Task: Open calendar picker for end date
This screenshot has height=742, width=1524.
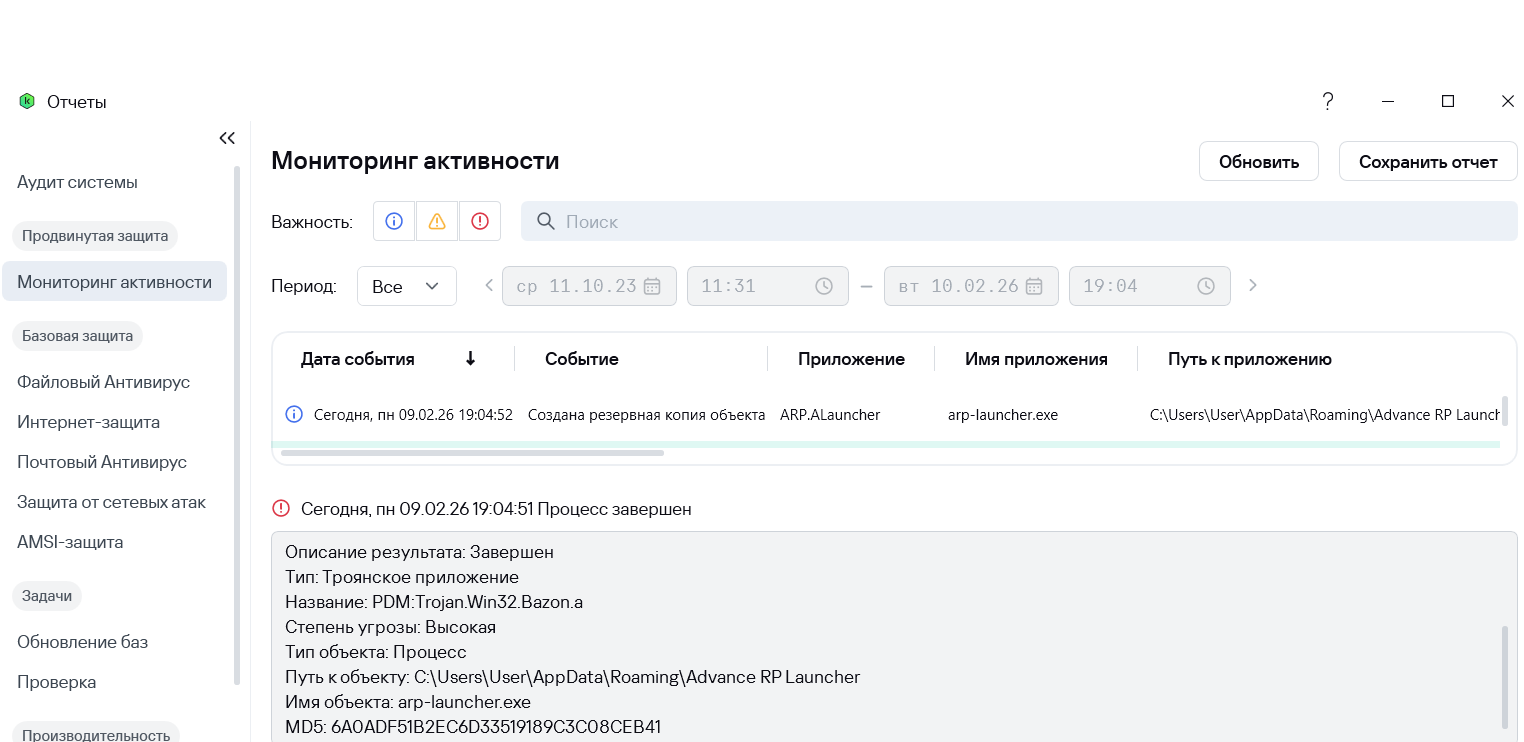Action: click(x=1034, y=286)
